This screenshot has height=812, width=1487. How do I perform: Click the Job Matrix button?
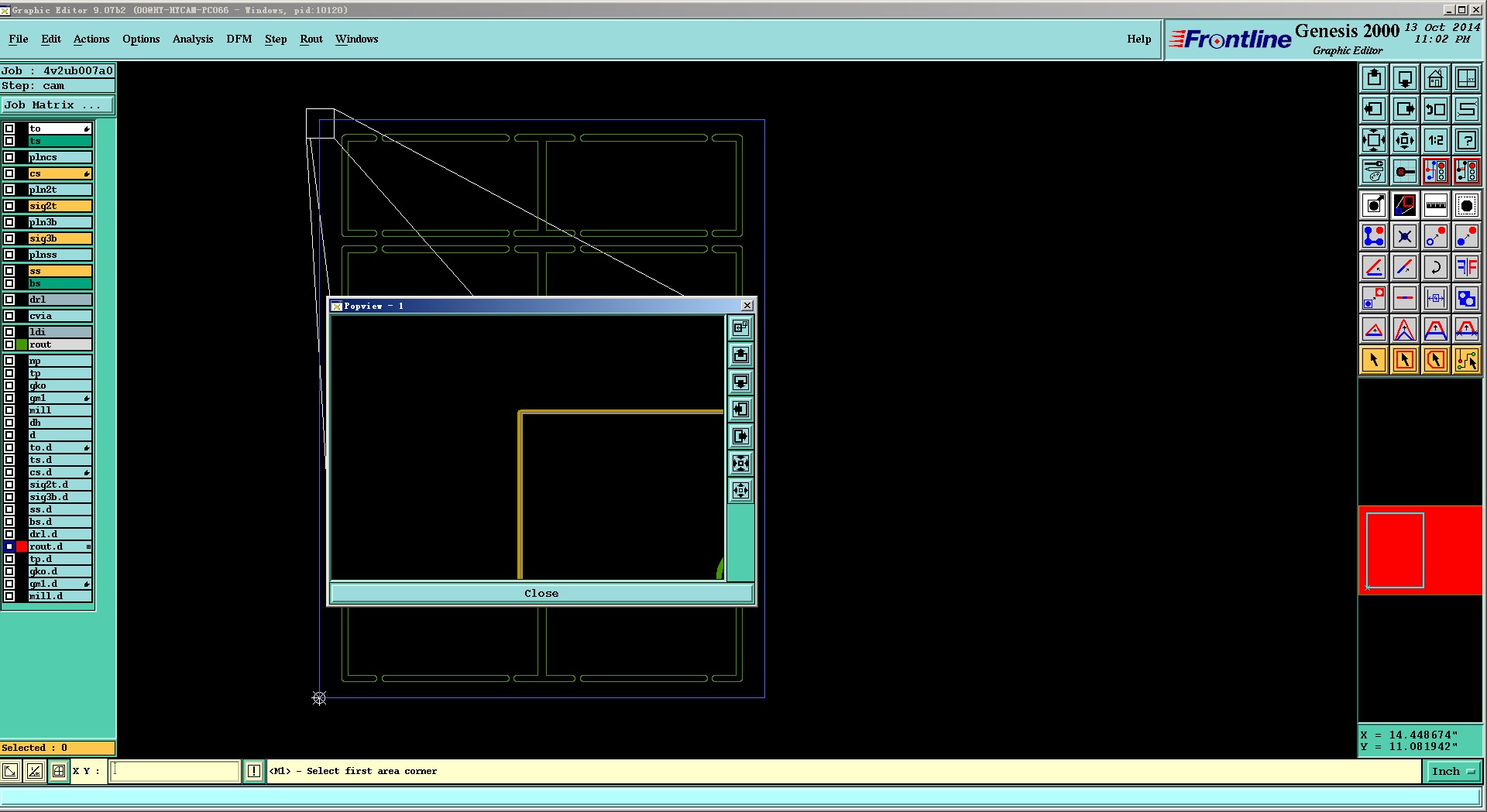57,105
